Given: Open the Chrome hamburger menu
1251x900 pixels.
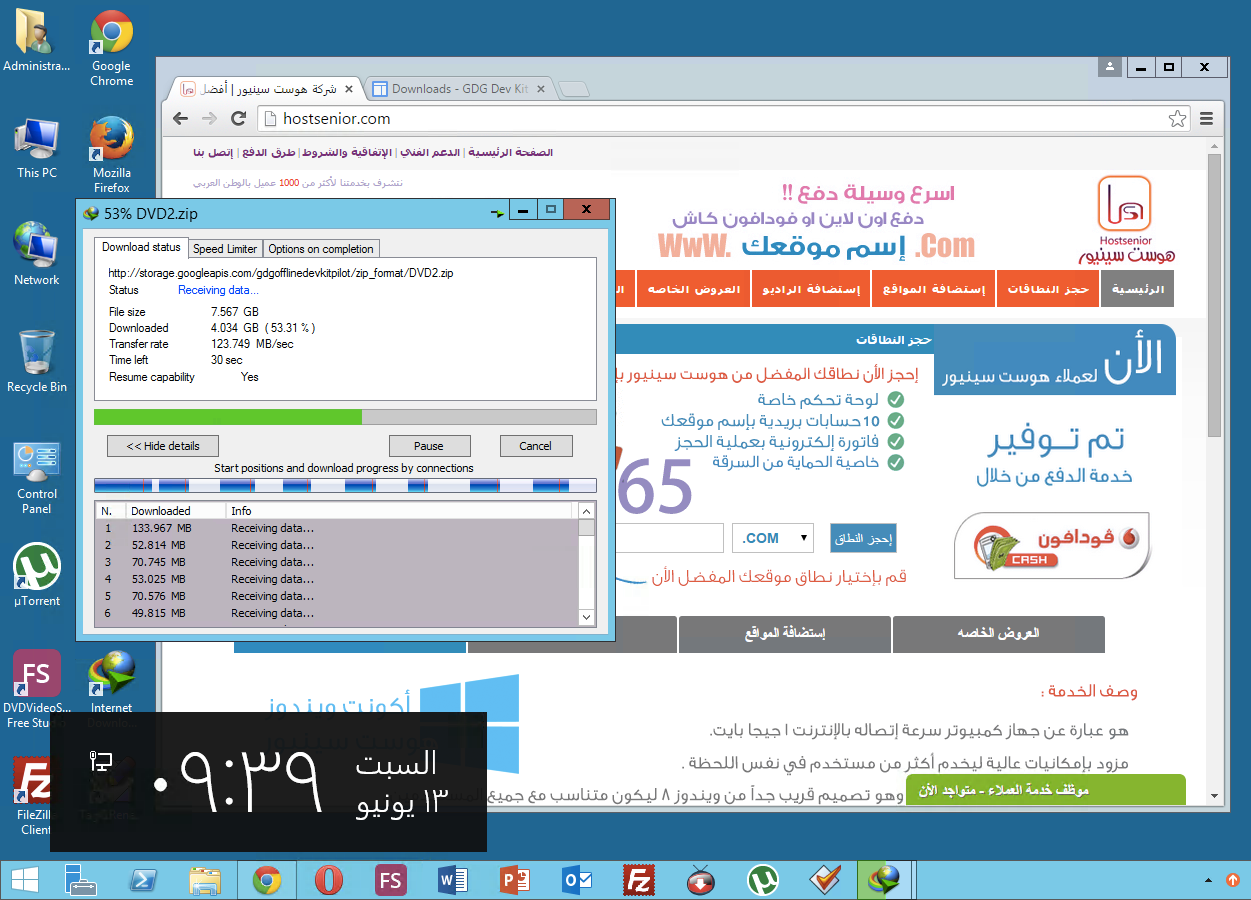Looking at the screenshot, I should [x=1206, y=119].
